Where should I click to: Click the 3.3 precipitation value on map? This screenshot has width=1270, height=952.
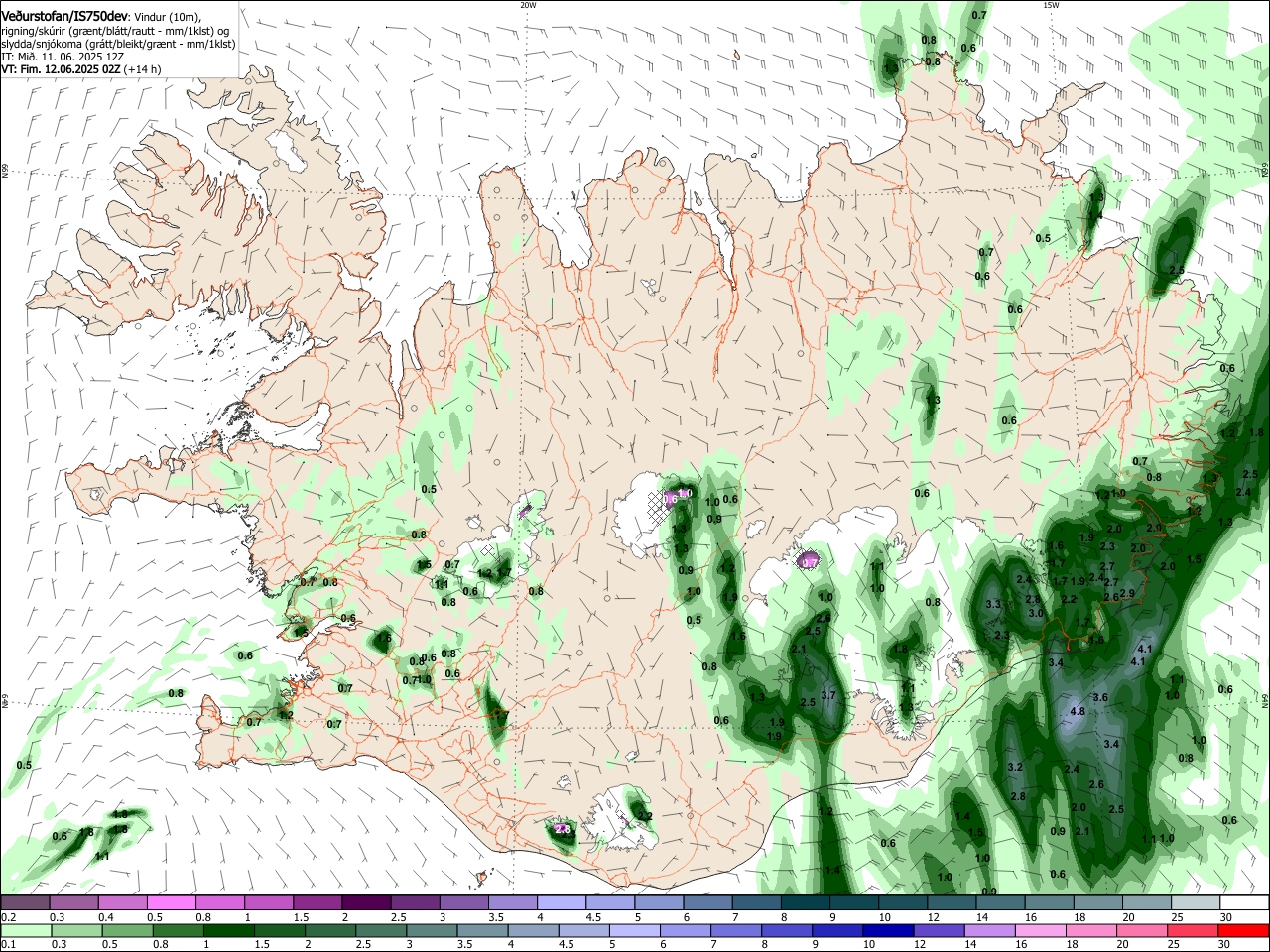[x=993, y=604]
